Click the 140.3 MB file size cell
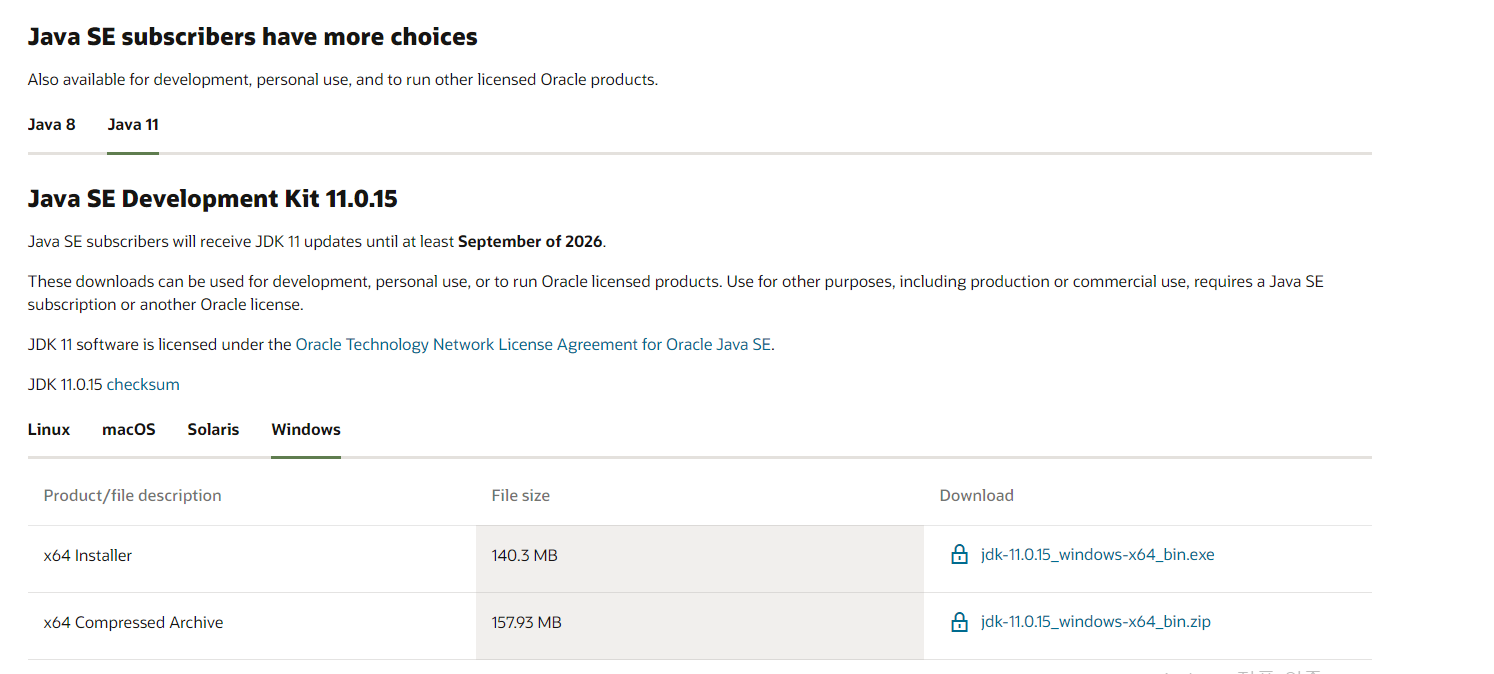The height and width of the screenshot is (674, 1494). (524, 556)
